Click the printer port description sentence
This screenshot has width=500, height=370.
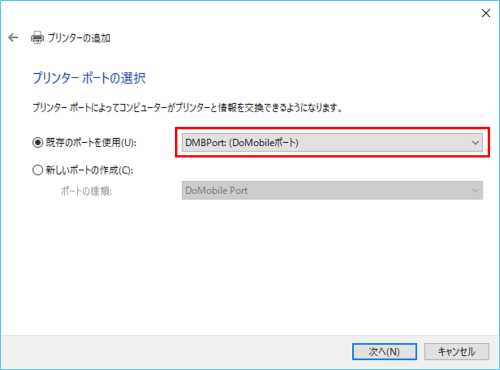click(x=187, y=108)
